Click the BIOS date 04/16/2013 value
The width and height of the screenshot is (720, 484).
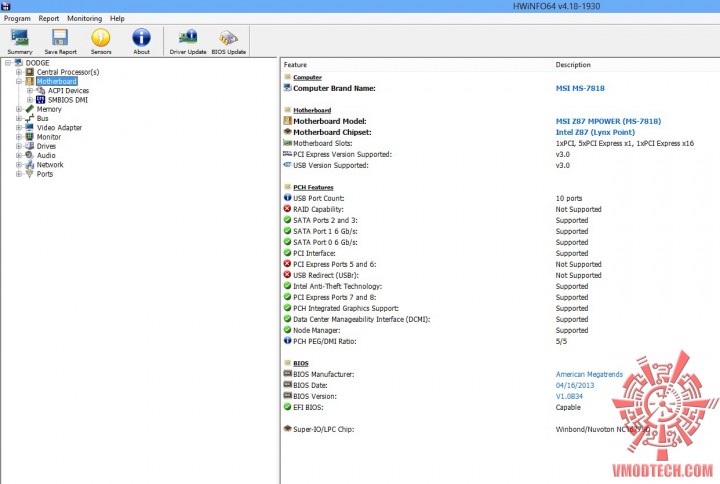coord(574,385)
